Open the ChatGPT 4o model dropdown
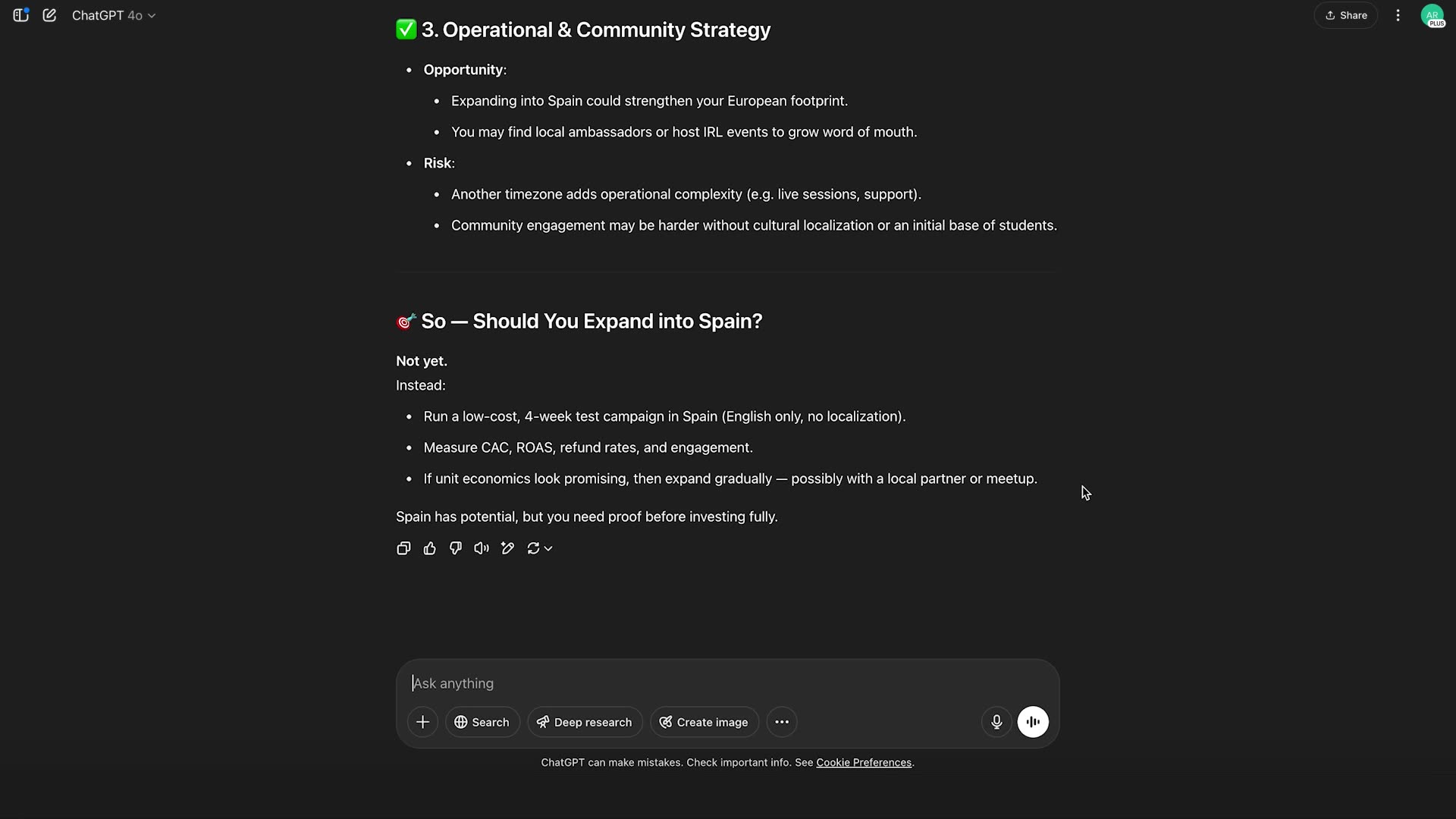This screenshot has width=1456, height=819. pos(114,15)
